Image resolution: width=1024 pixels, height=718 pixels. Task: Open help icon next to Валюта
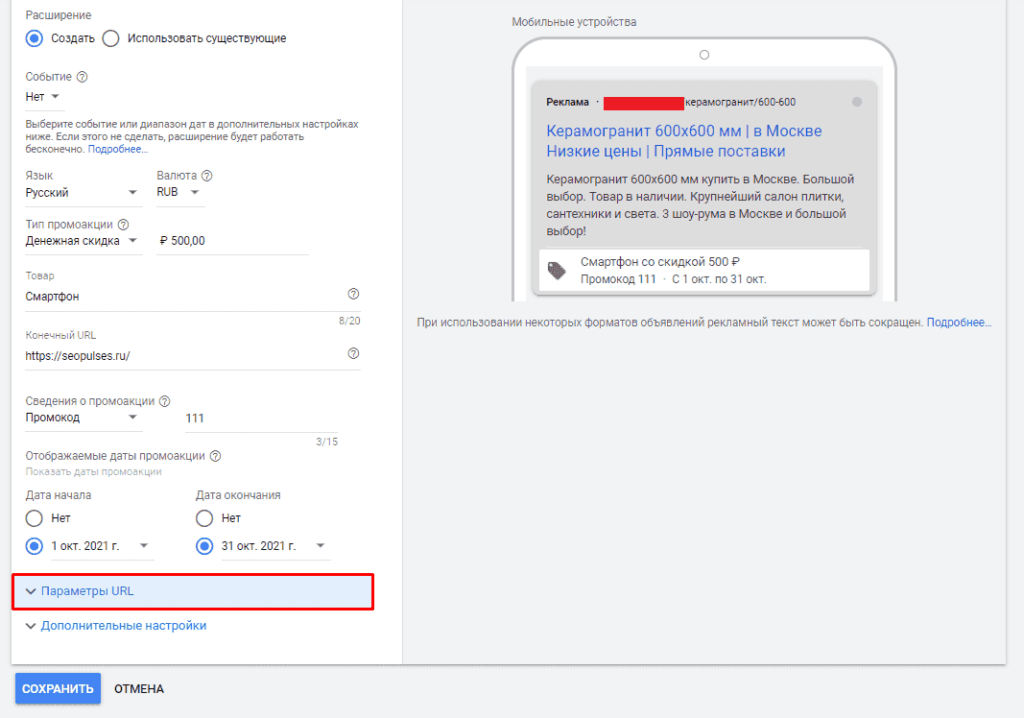pyautogui.click(x=207, y=176)
